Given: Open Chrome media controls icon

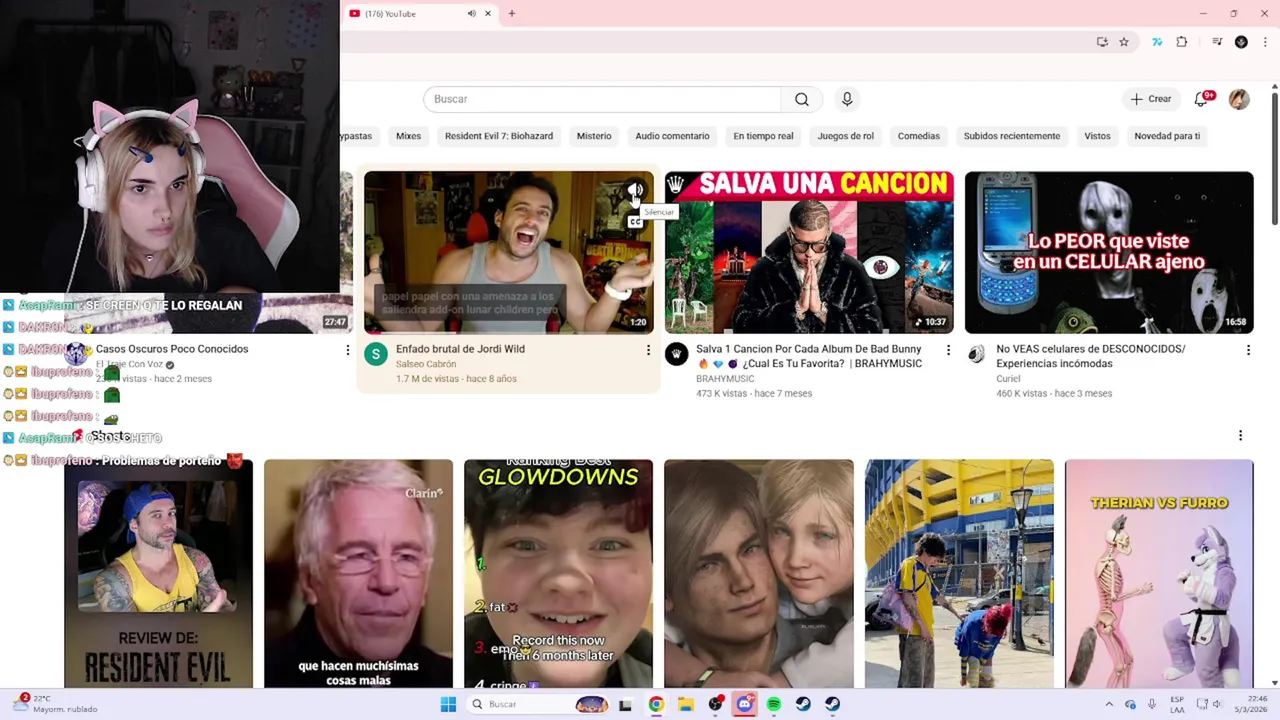Looking at the screenshot, I should [x=1217, y=42].
